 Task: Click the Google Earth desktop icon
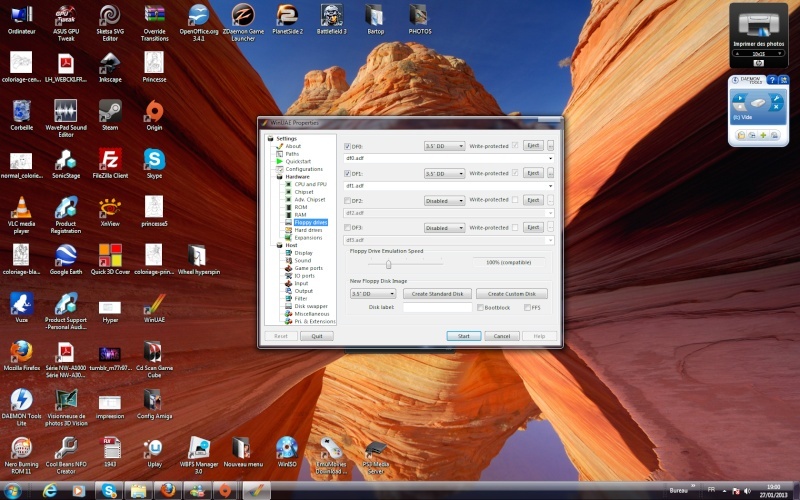point(66,260)
